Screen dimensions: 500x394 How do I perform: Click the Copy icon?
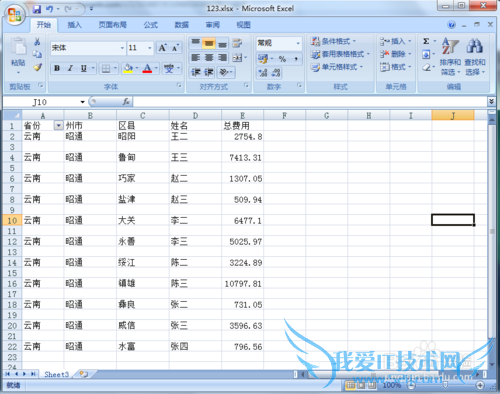point(37,54)
